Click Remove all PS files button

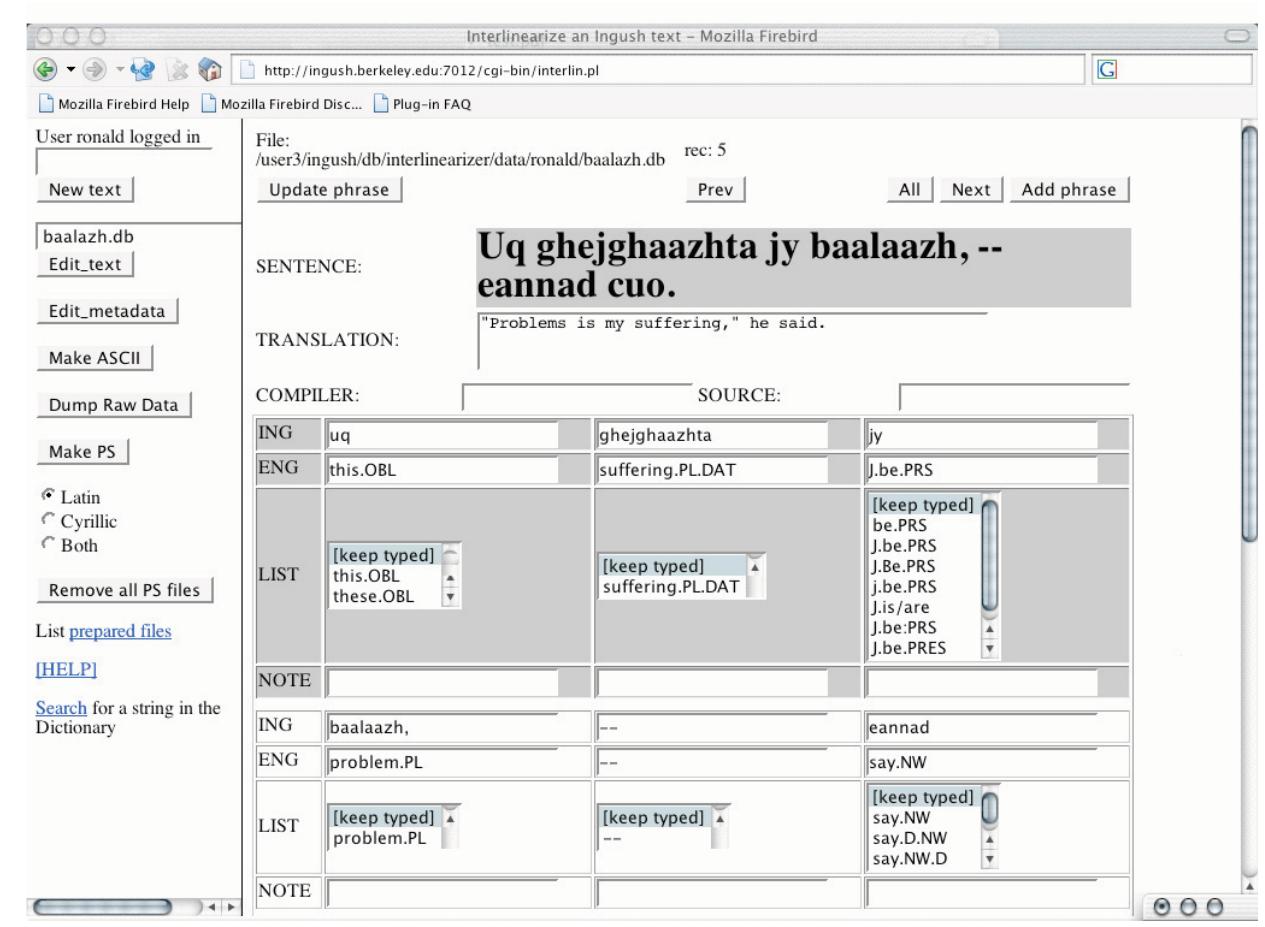[x=126, y=590]
